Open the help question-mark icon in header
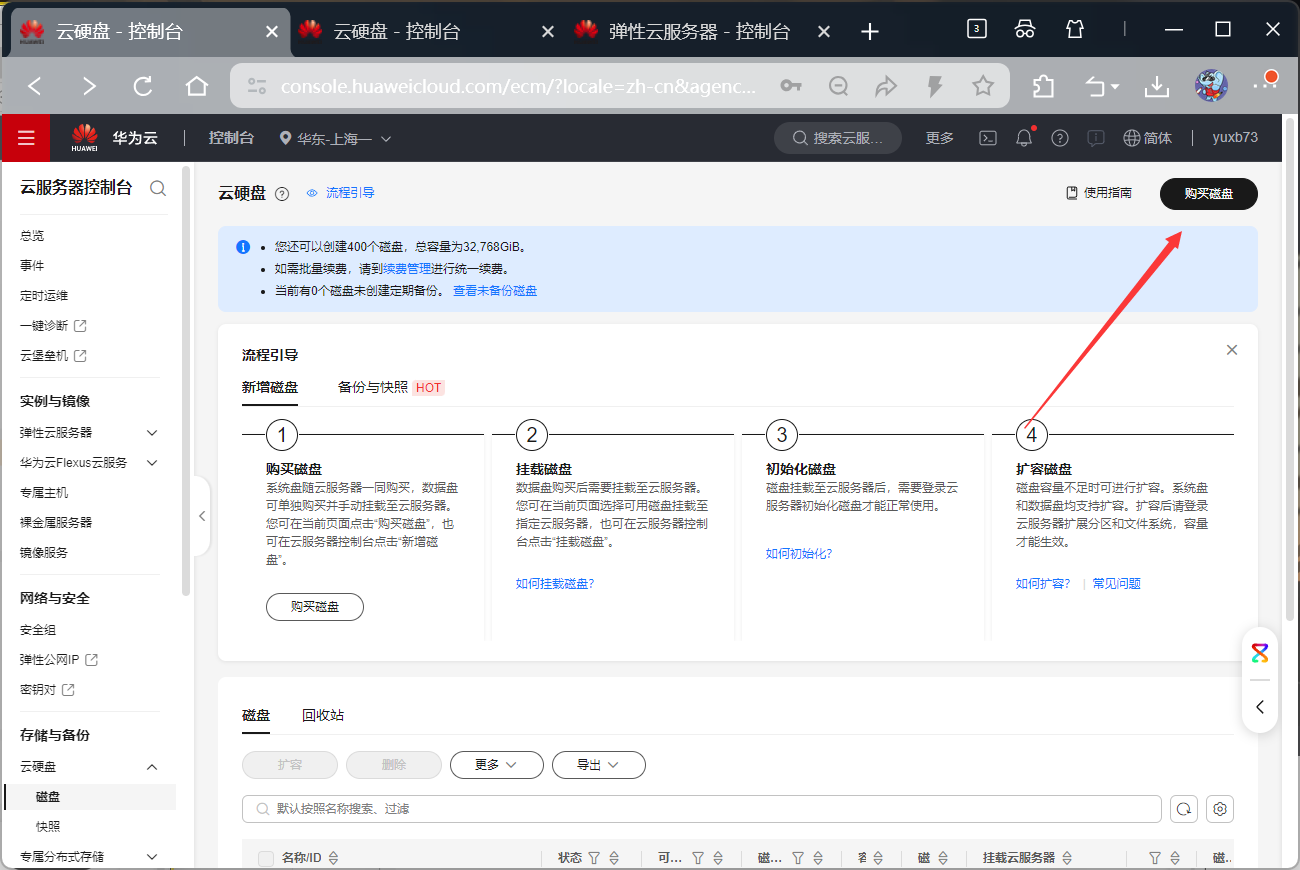The height and width of the screenshot is (870, 1300). pyautogui.click(x=1060, y=138)
